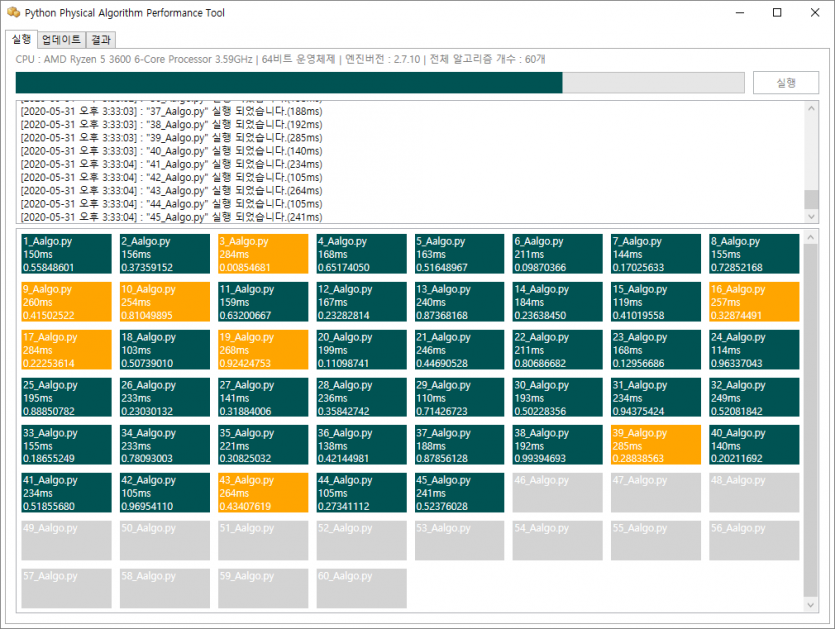Select the orange 3_Aalgo.py tile
The width and height of the screenshot is (835, 629).
263,254
